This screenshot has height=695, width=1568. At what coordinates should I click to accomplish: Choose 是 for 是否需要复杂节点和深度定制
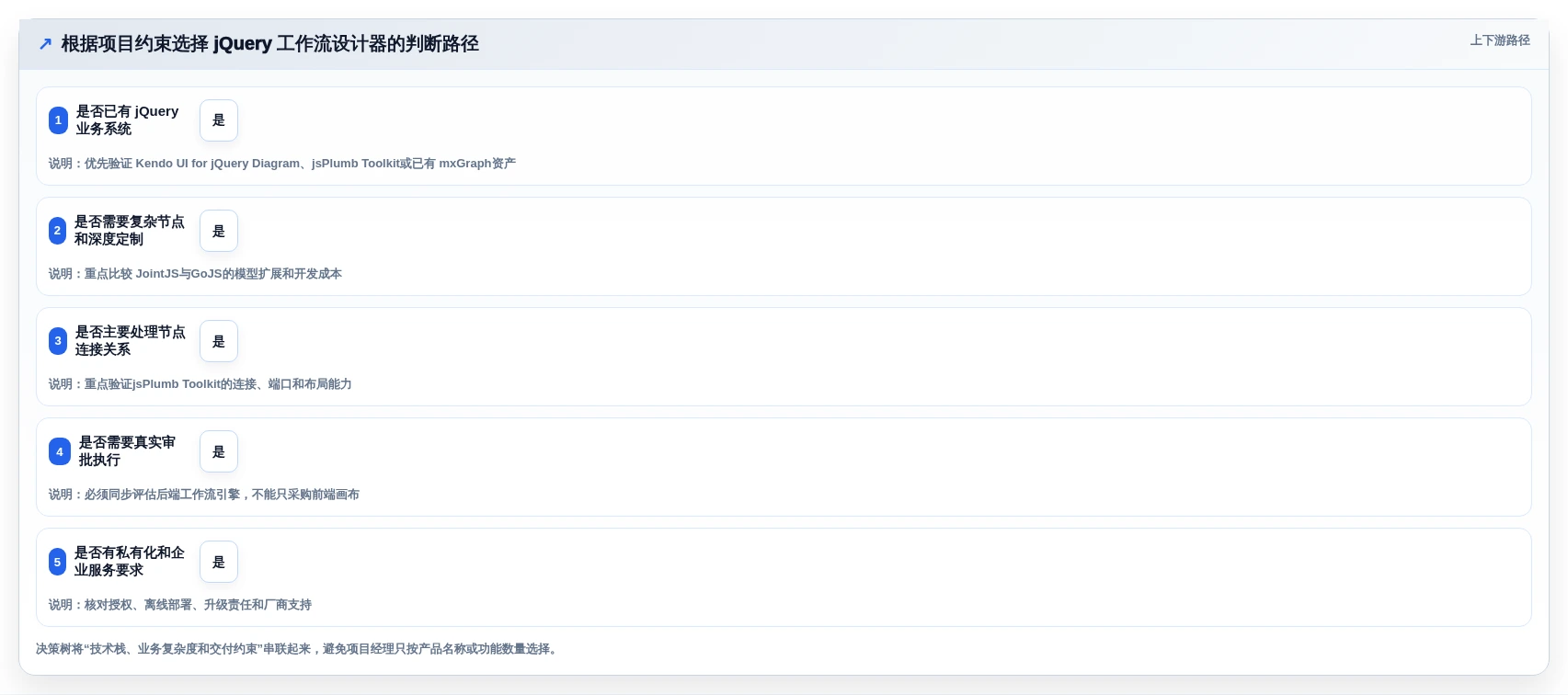pyautogui.click(x=219, y=231)
